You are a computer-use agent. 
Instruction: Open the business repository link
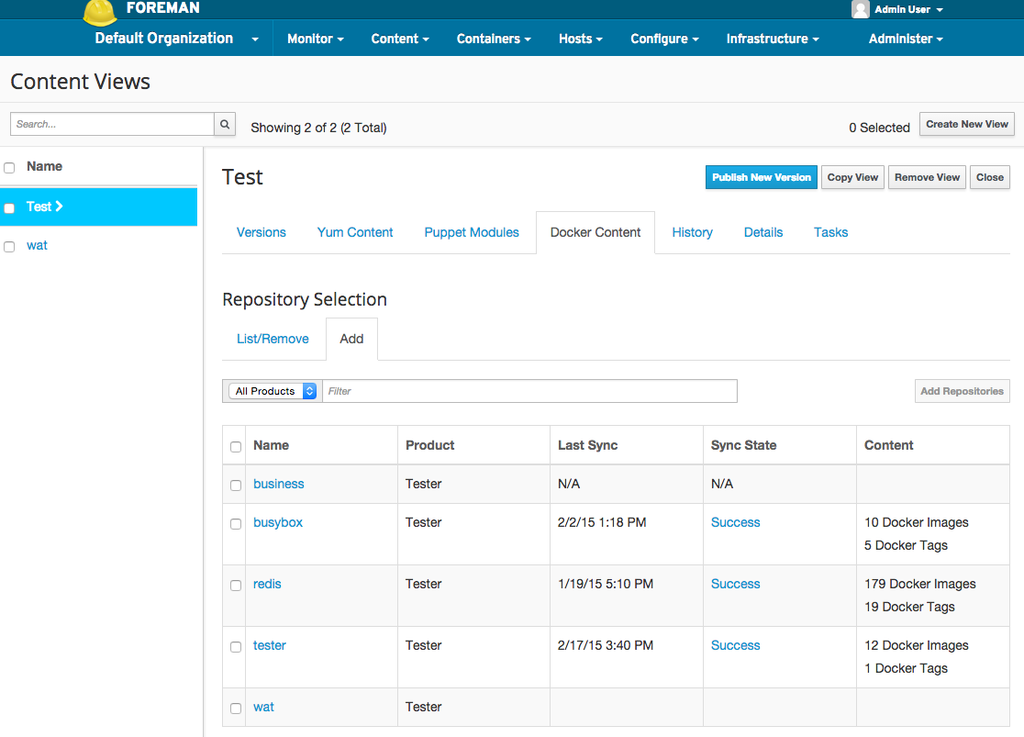point(279,484)
